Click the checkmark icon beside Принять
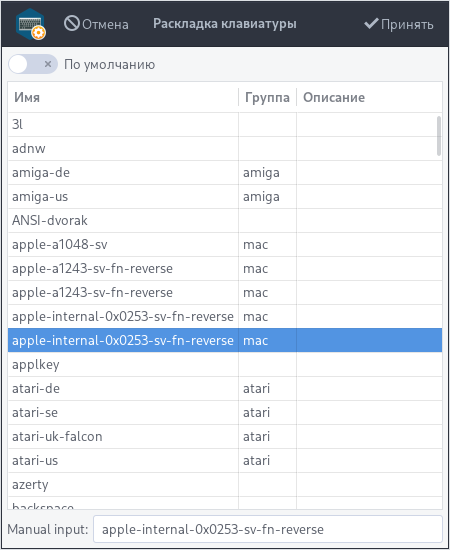 tap(371, 24)
